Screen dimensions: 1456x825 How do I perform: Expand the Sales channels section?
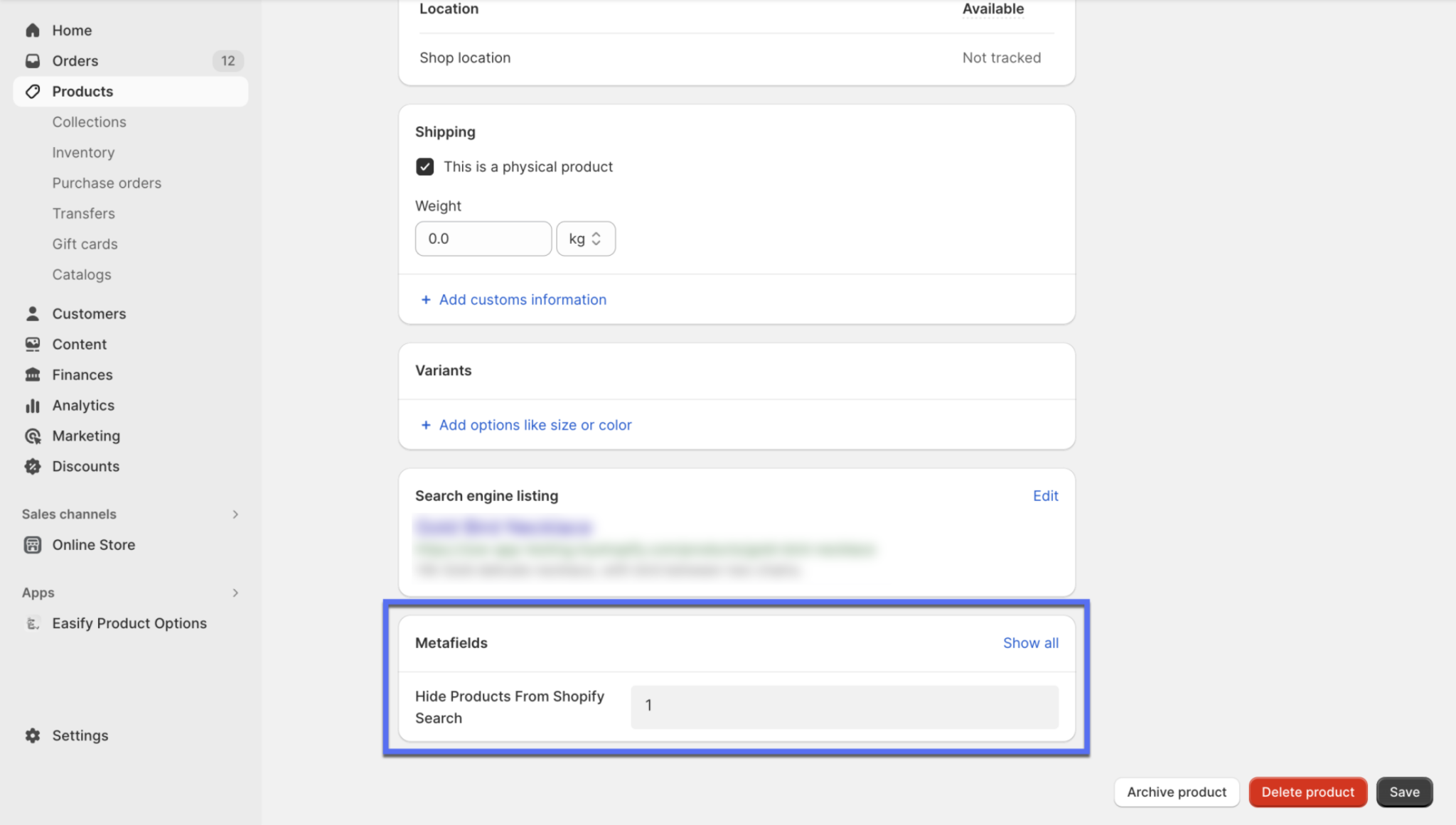(235, 514)
